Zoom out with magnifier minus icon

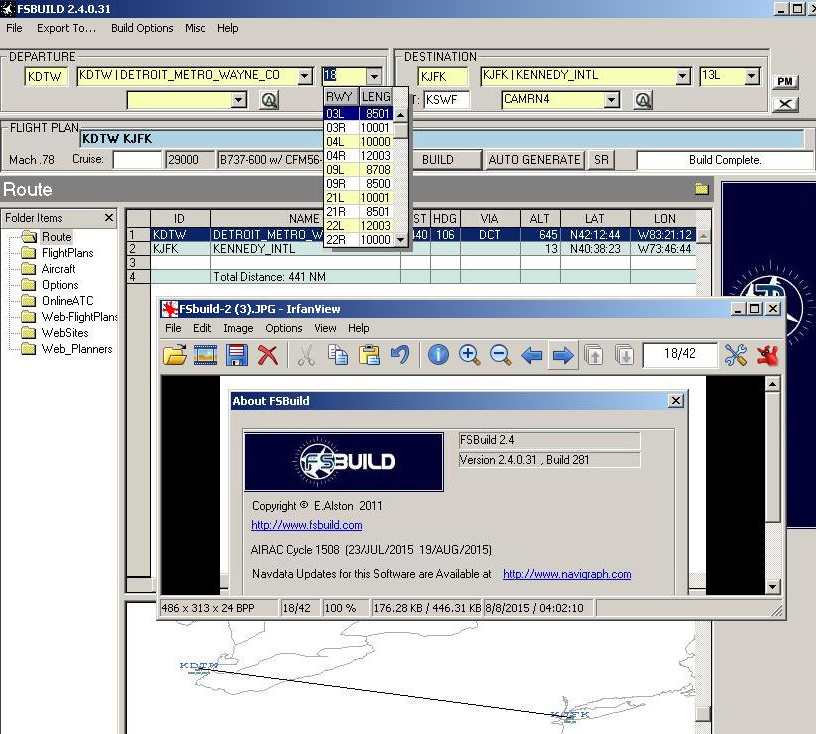tap(501, 355)
